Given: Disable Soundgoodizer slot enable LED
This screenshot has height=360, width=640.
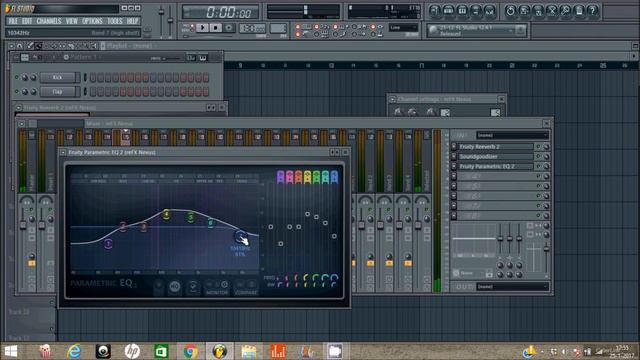Looking at the screenshot, I should click(538, 156).
